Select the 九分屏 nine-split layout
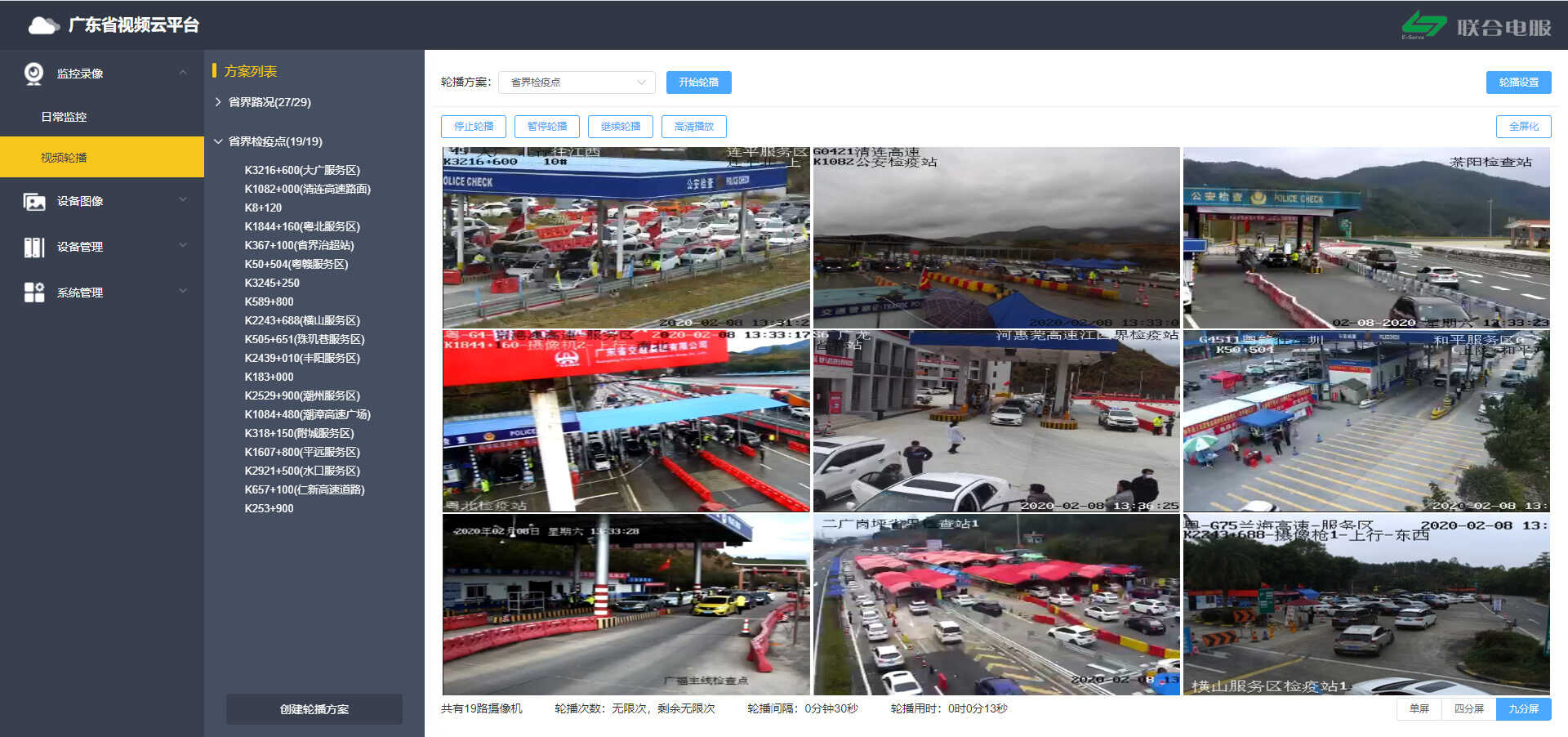1568x737 pixels. coord(1523,709)
